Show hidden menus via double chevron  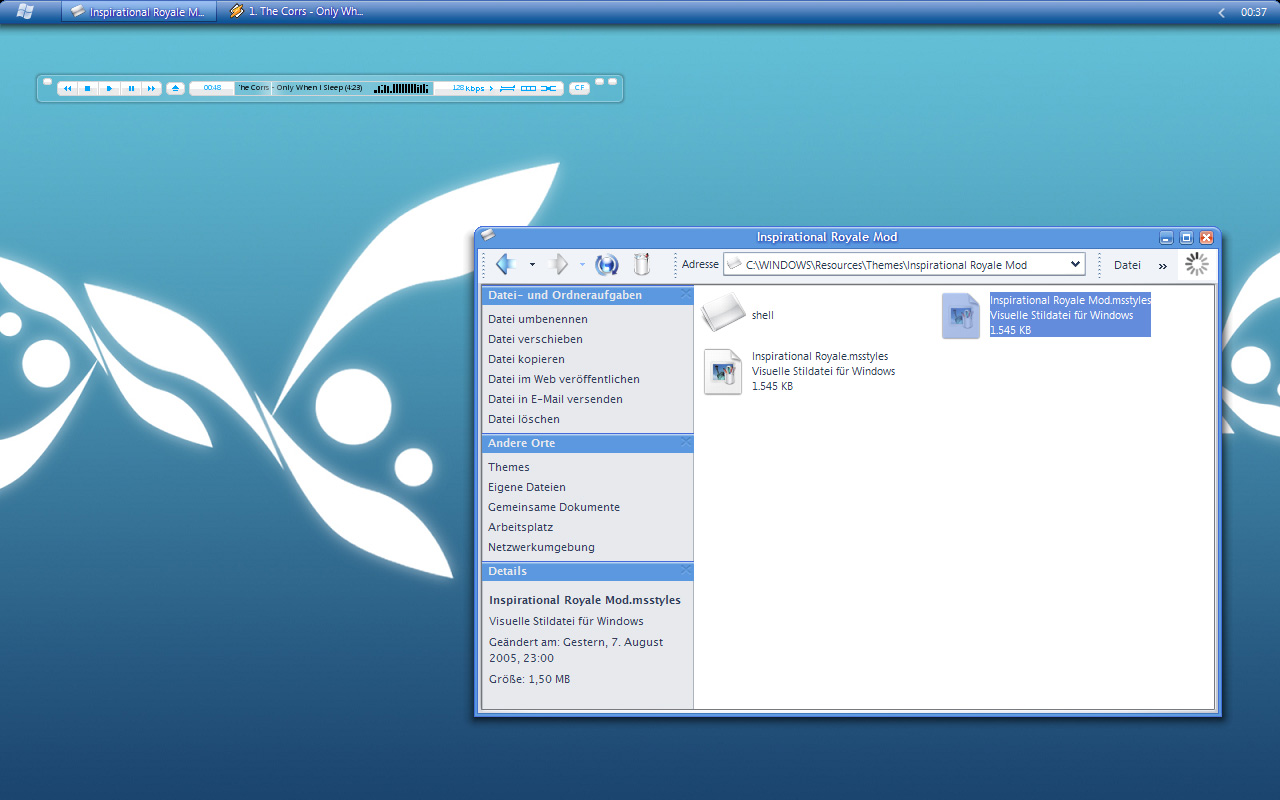1163,266
